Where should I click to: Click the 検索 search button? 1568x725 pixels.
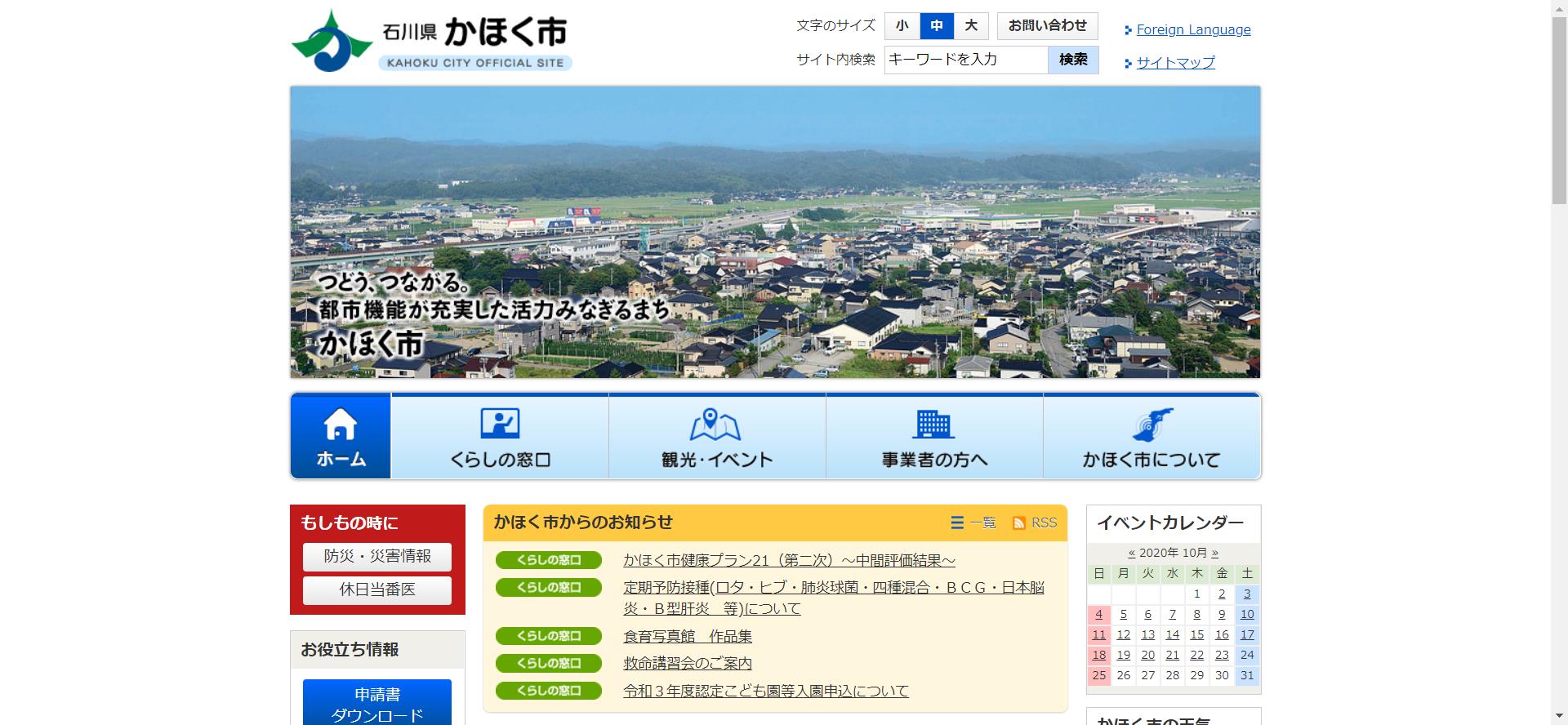(x=1073, y=60)
